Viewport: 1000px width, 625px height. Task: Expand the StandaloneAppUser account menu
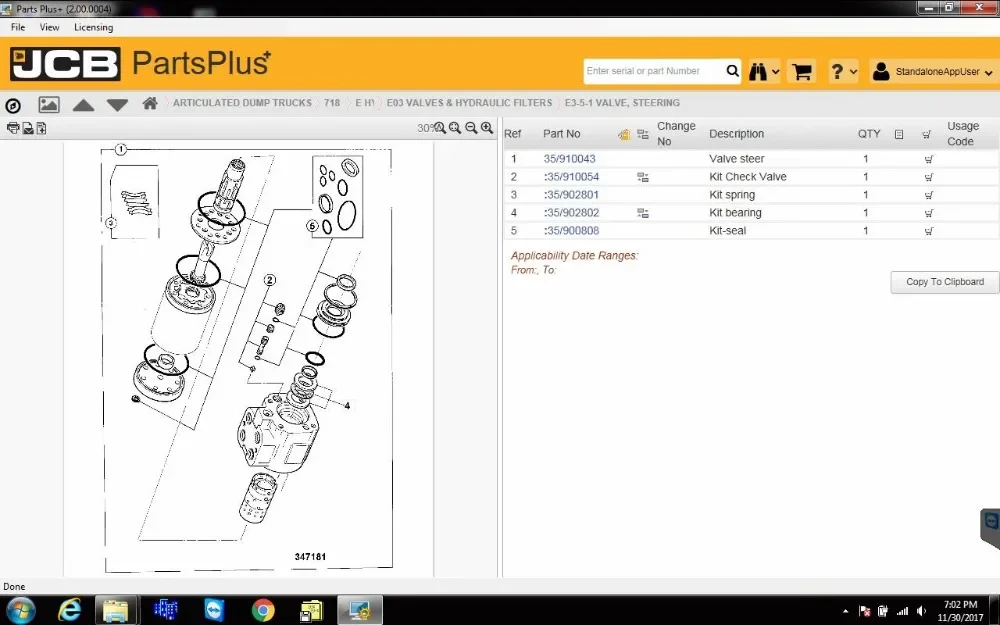coord(930,71)
